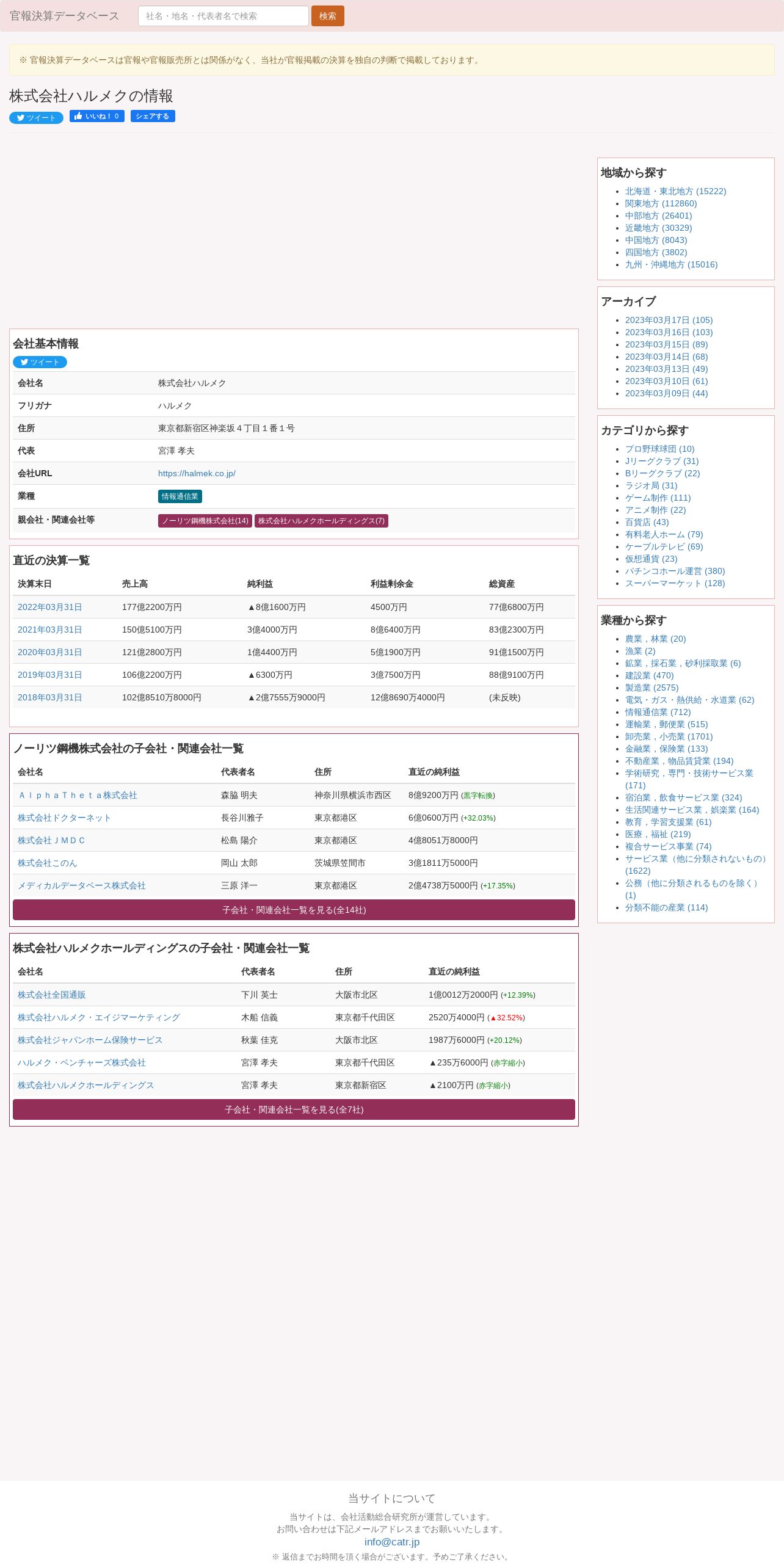The width and height of the screenshot is (784, 1568).
Task: Open 医療，福祉 (219) industry
Action: click(x=658, y=834)
